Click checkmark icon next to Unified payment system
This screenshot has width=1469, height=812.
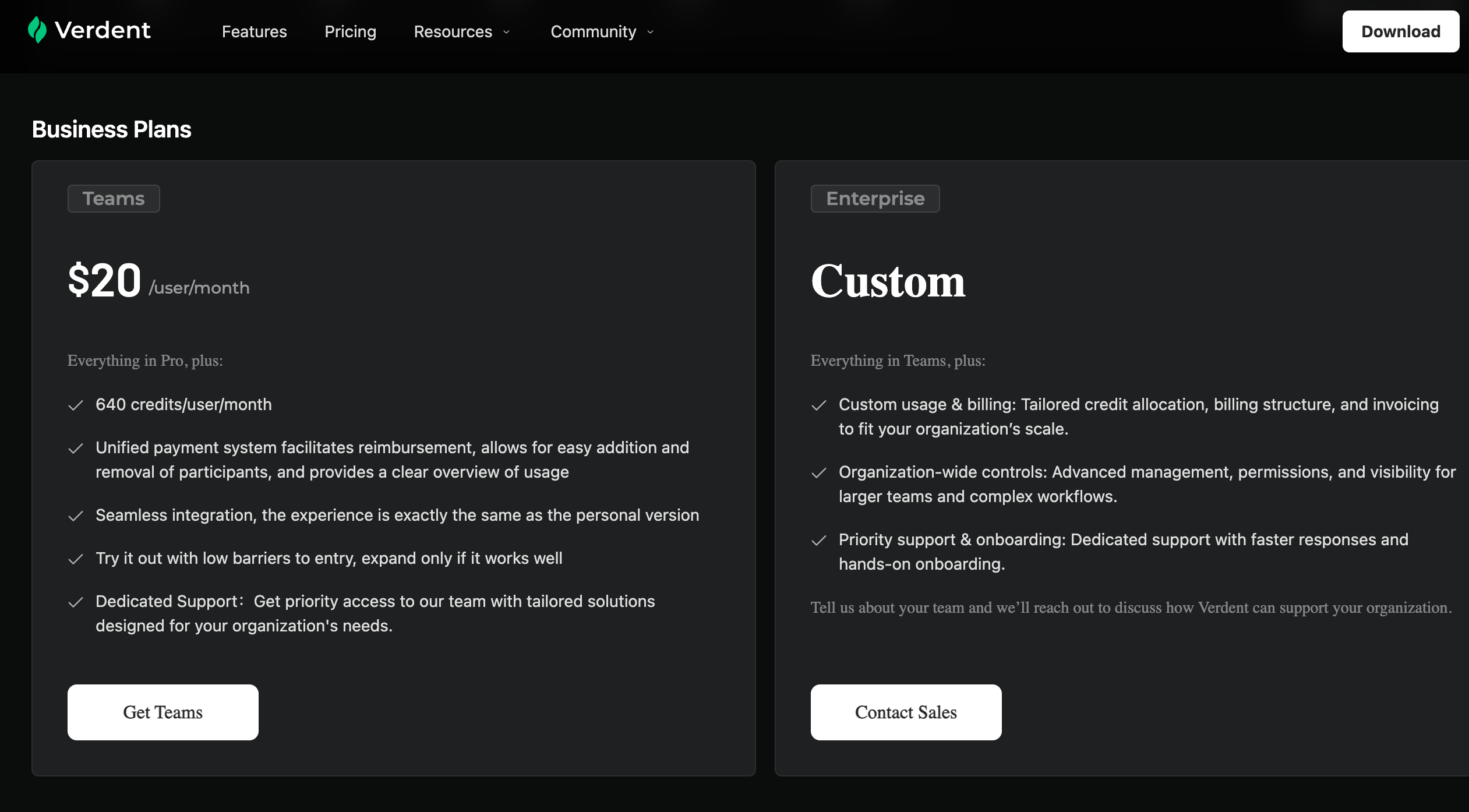[76, 449]
